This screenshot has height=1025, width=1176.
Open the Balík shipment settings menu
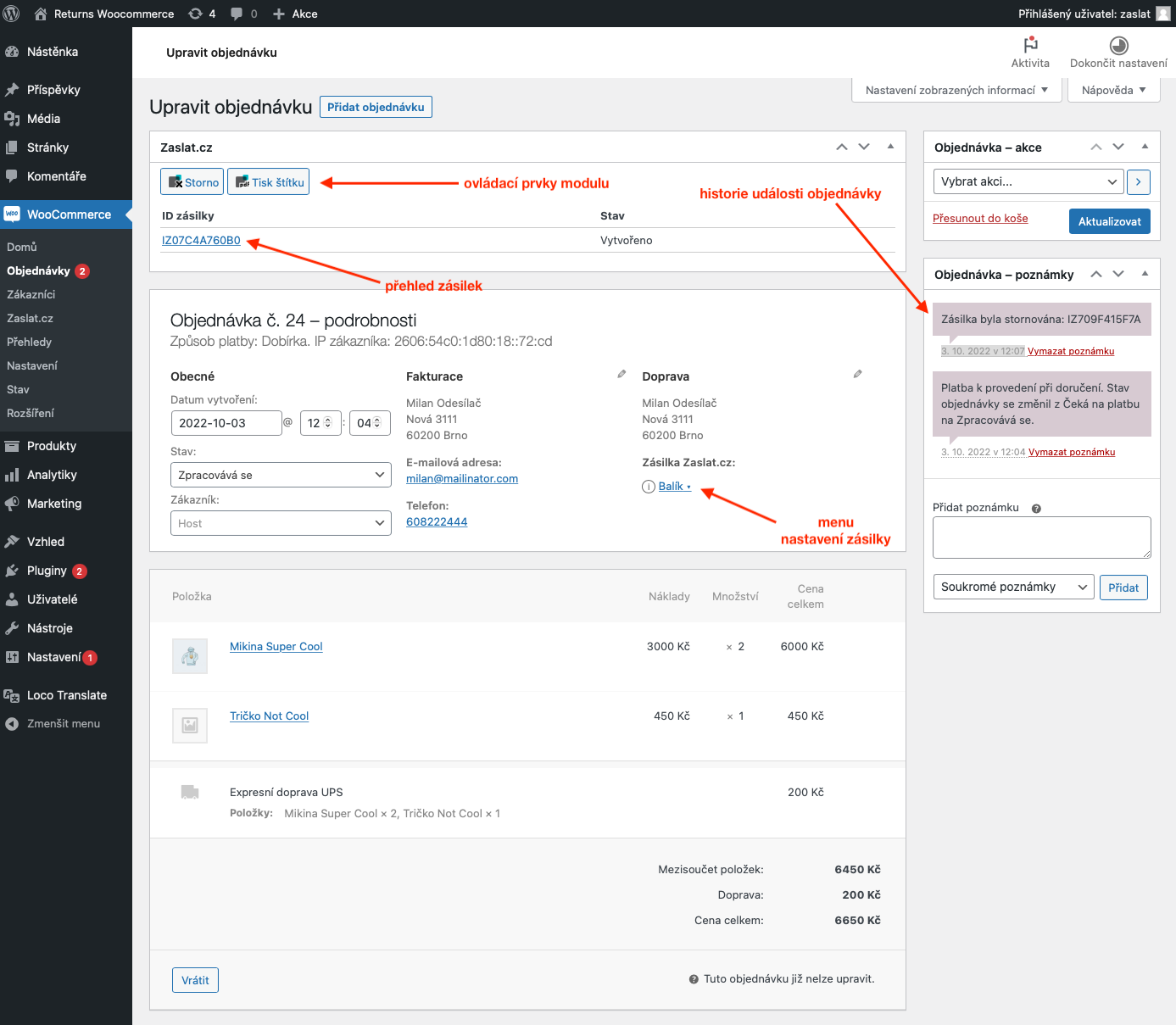tap(675, 487)
